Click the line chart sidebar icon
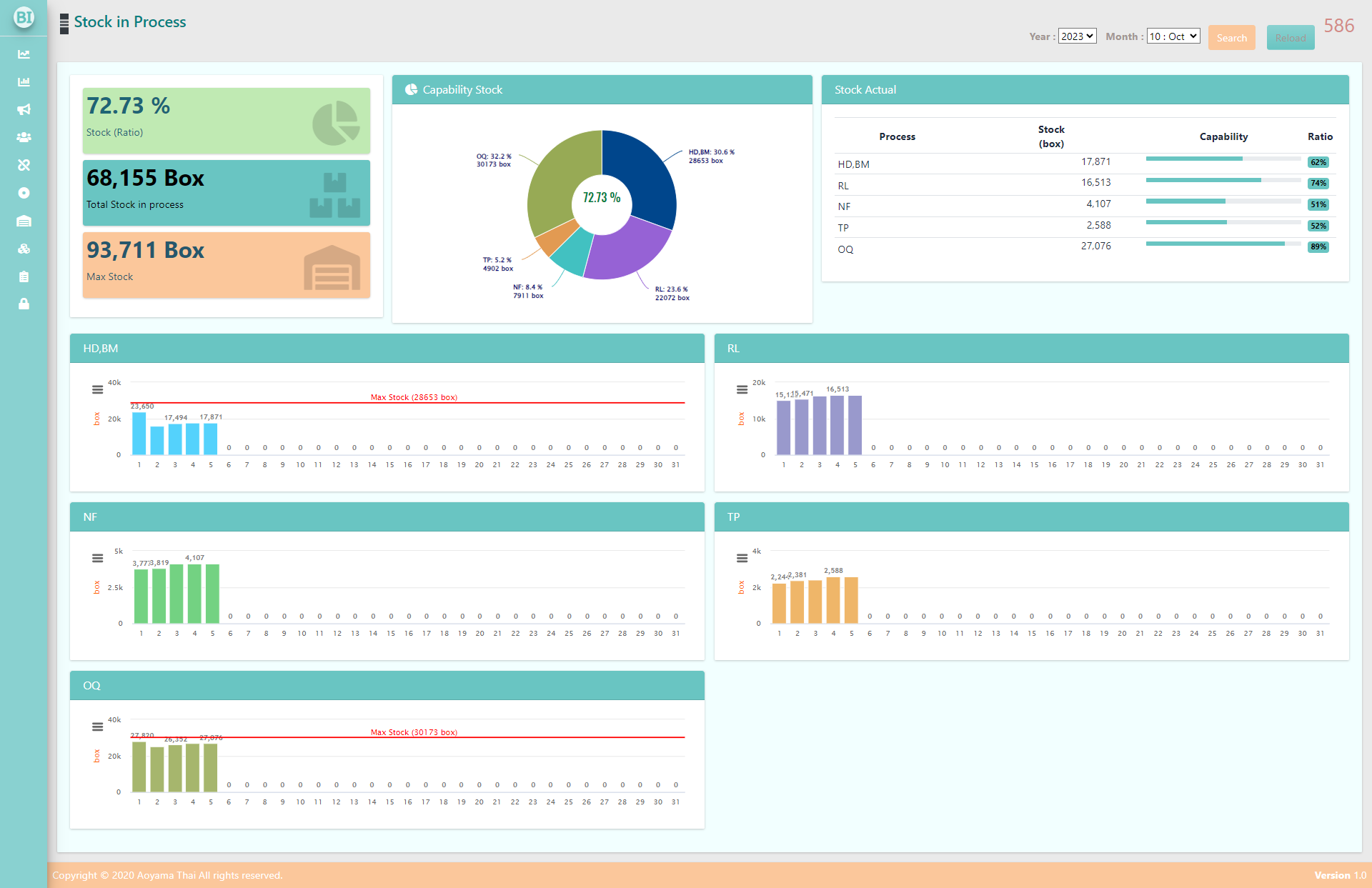The image size is (1372, 888). pos(24,54)
